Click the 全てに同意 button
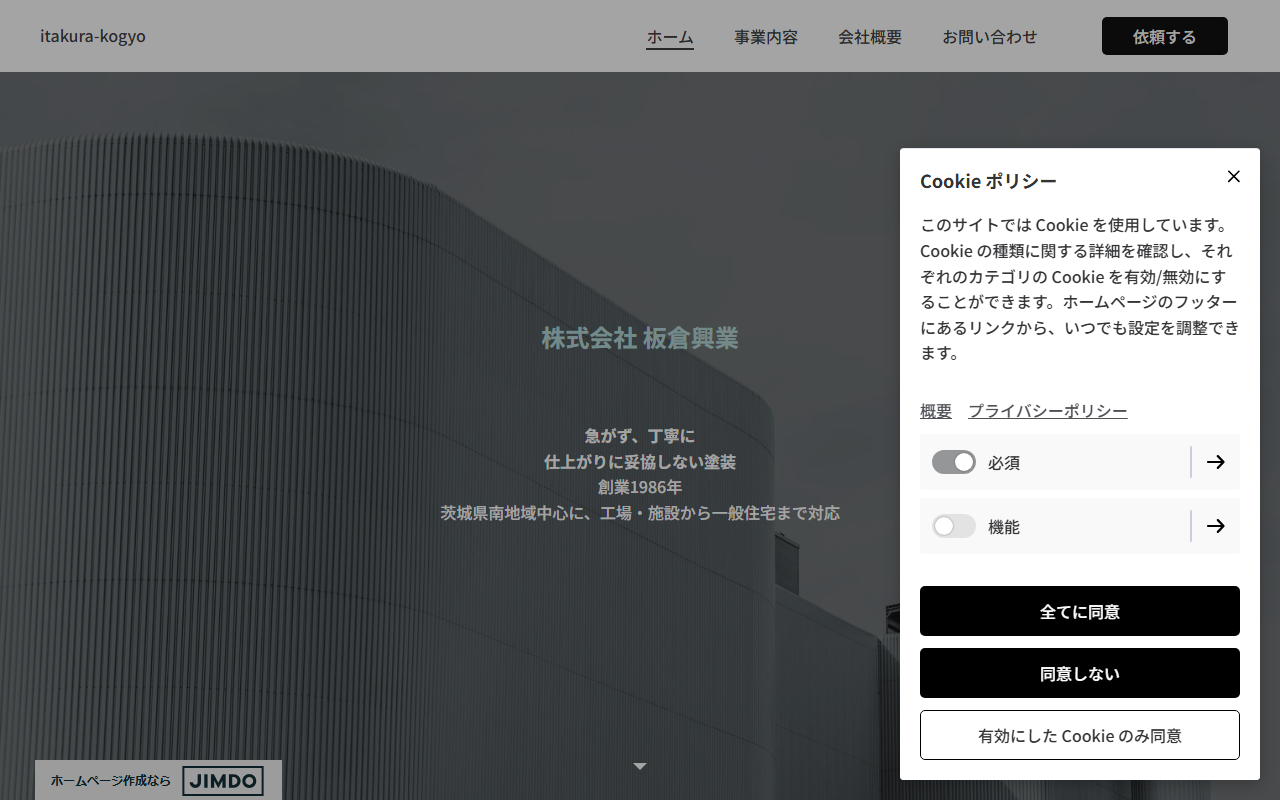Image resolution: width=1280 pixels, height=800 pixels. click(x=1080, y=611)
